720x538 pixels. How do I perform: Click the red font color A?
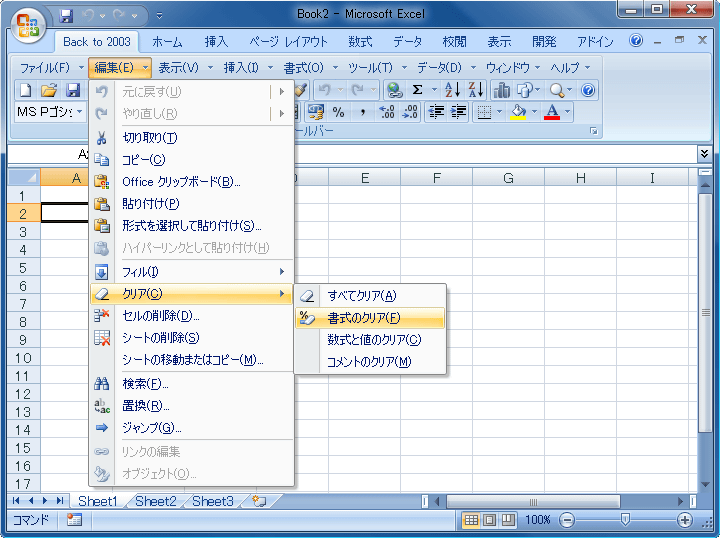click(x=552, y=112)
